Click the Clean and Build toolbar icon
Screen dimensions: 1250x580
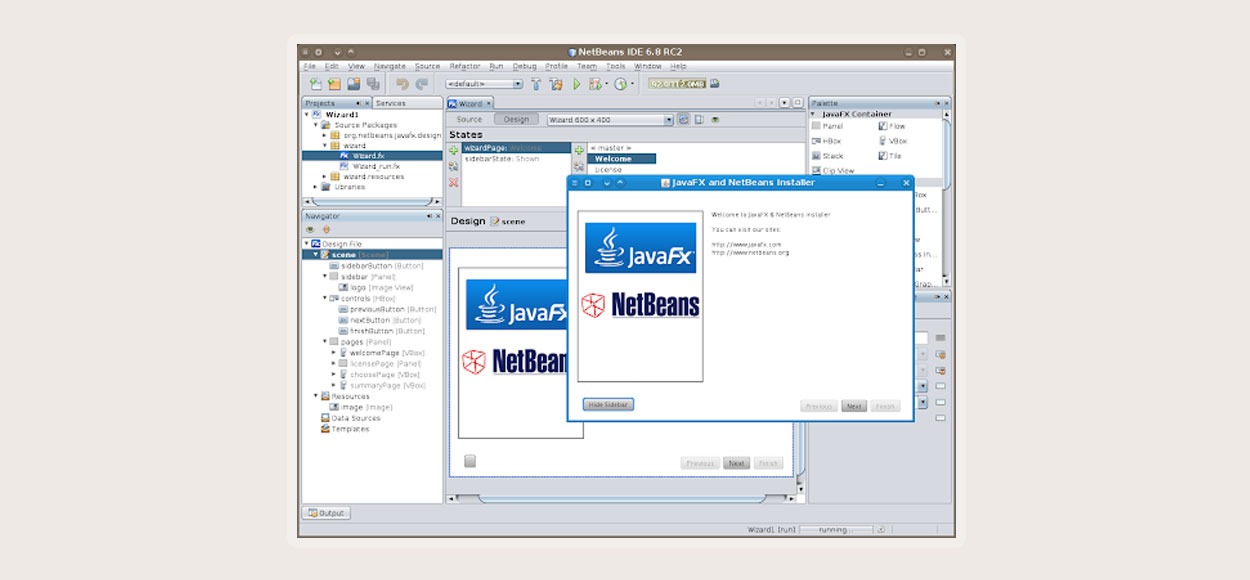click(x=556, y=84)
